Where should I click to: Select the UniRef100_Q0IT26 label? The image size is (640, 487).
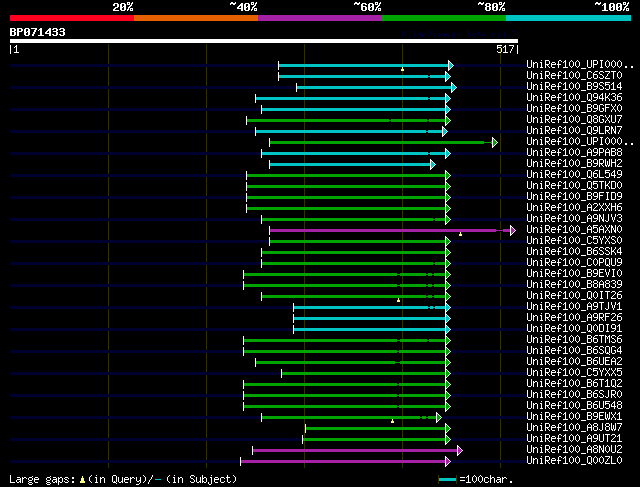tap(574, 296)
